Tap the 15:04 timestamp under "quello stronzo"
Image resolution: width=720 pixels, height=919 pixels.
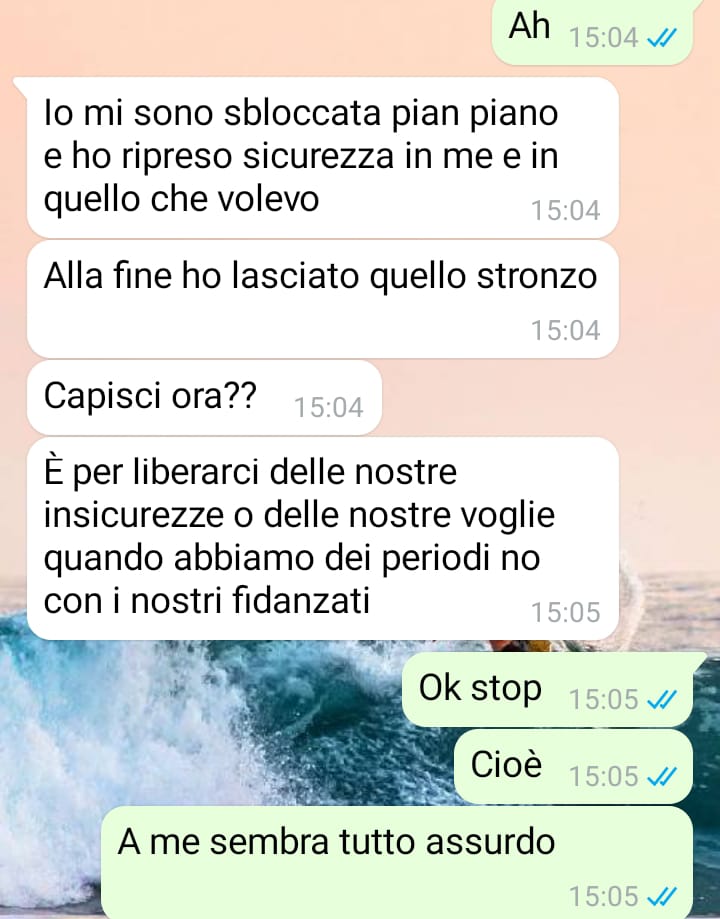pyautogui.click(x=566, y=330)
